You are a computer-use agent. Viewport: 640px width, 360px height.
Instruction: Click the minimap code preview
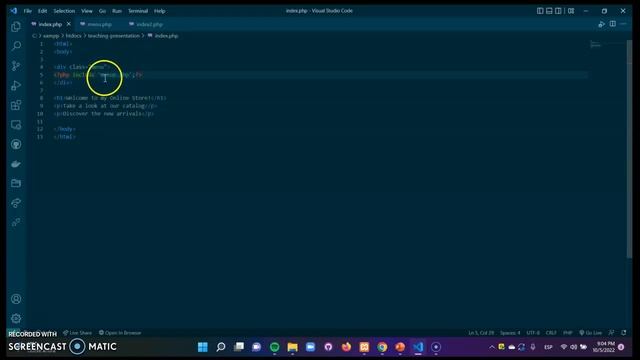596,44
